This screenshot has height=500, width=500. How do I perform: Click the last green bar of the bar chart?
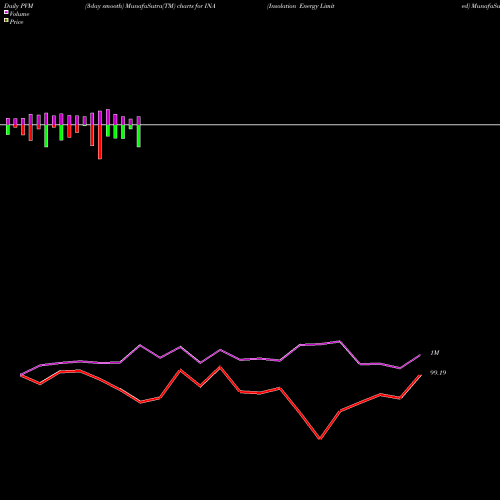[139, 136]
